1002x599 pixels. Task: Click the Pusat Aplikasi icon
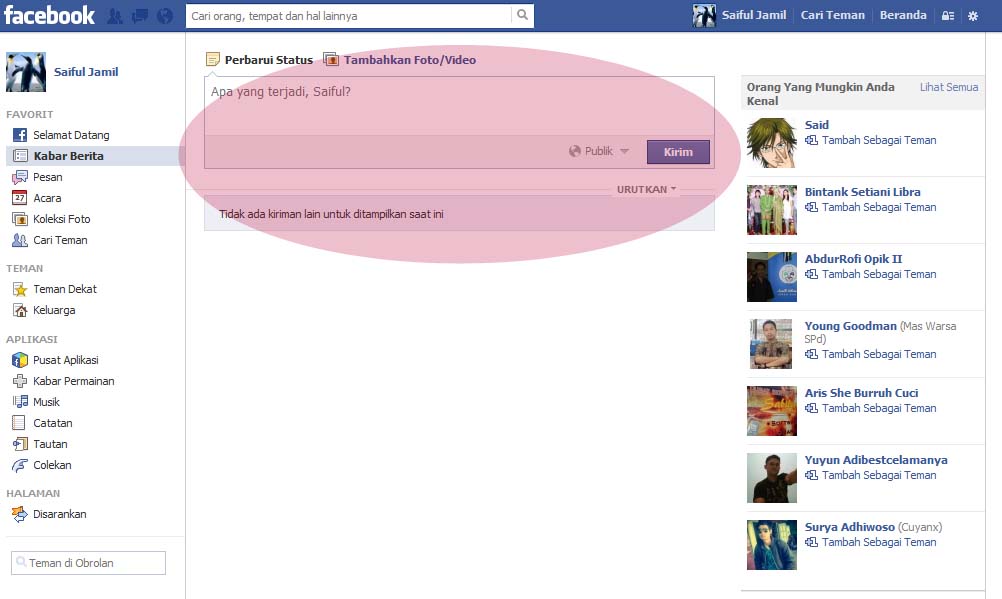tap(20, 360)
